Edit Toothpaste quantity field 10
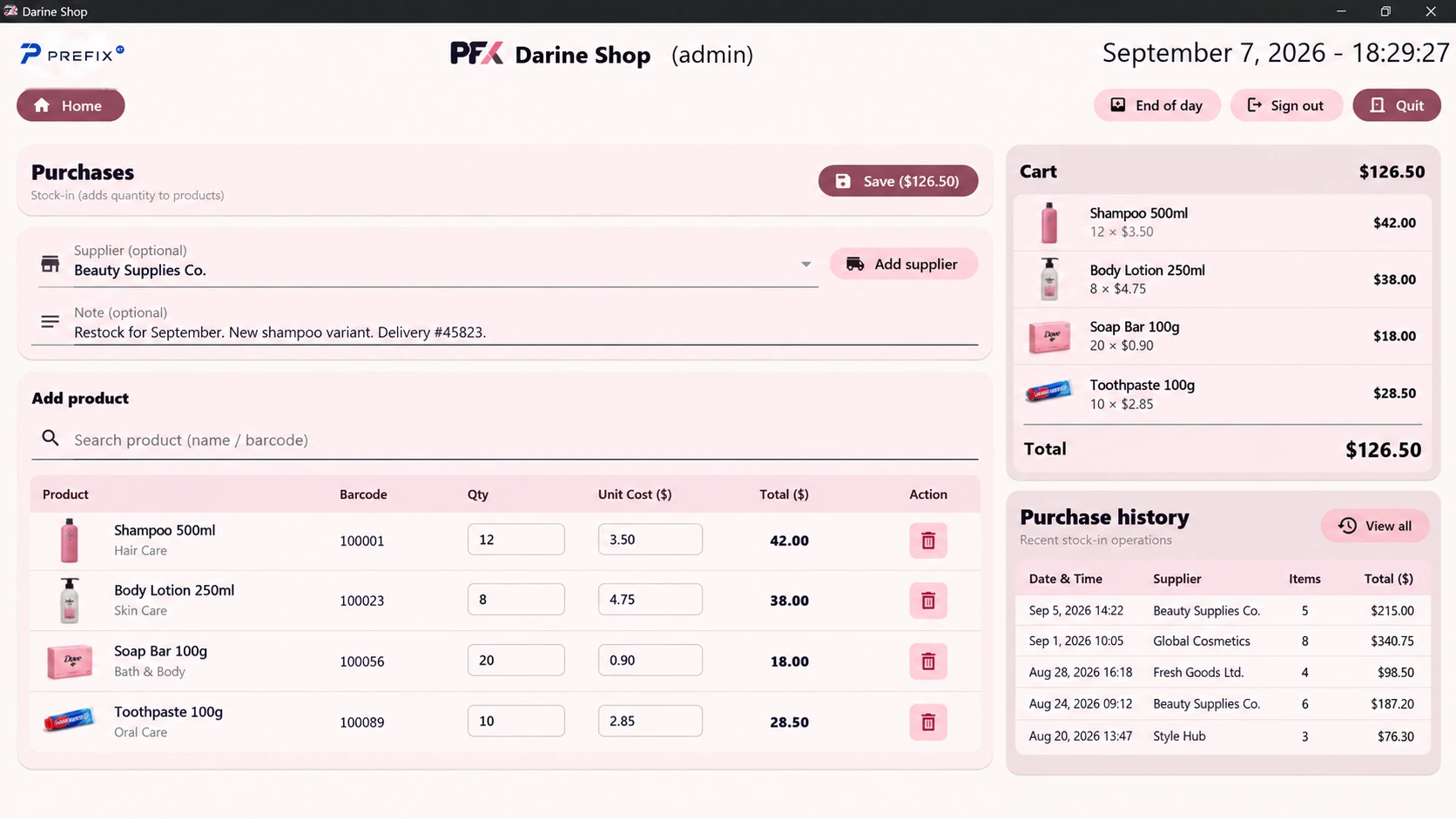1456x819 pixels. pos(516,721)
